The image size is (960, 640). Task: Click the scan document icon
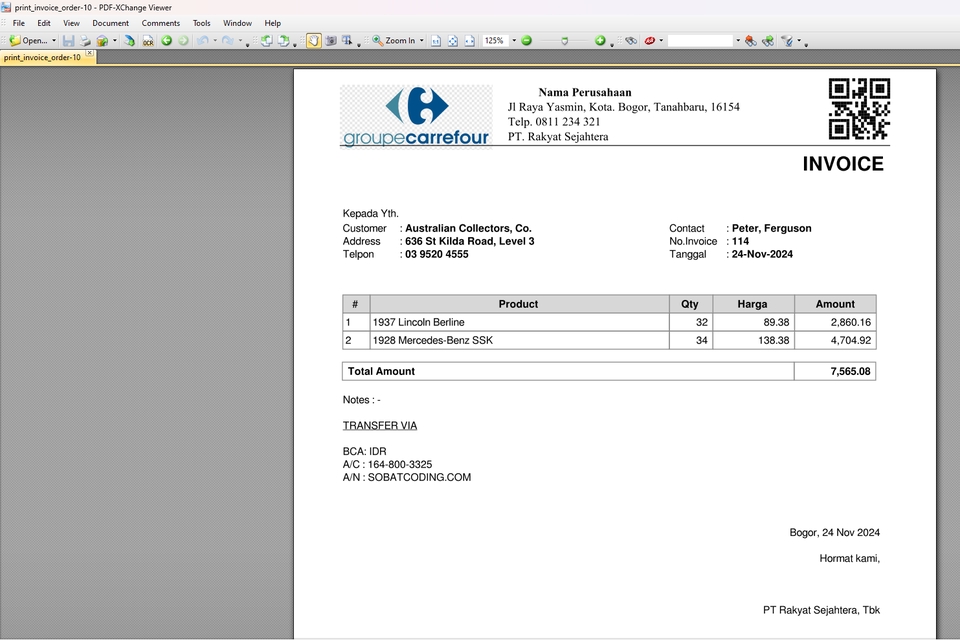click(x=129, y=40)
